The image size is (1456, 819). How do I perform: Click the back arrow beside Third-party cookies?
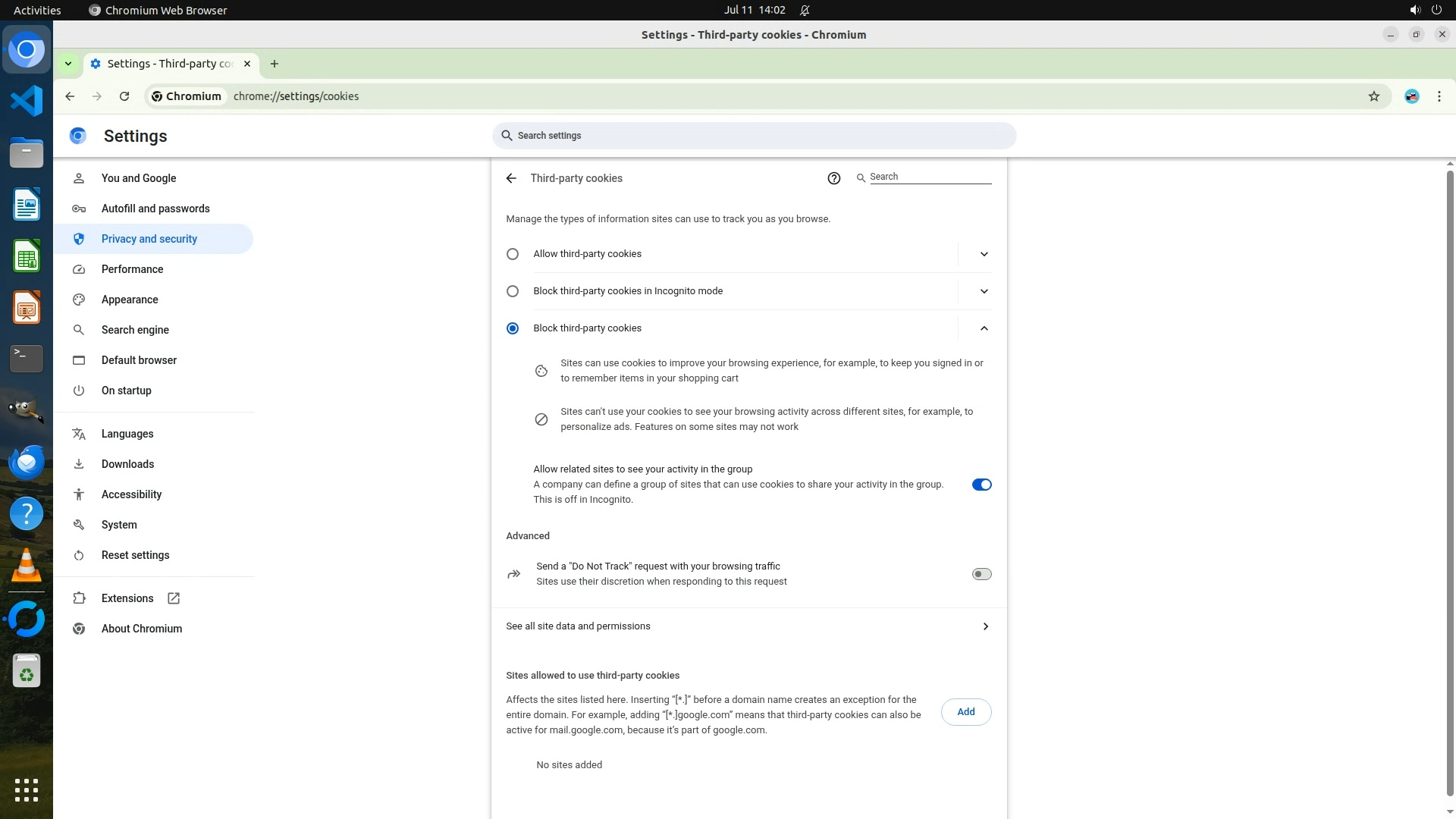click(511, 178)
